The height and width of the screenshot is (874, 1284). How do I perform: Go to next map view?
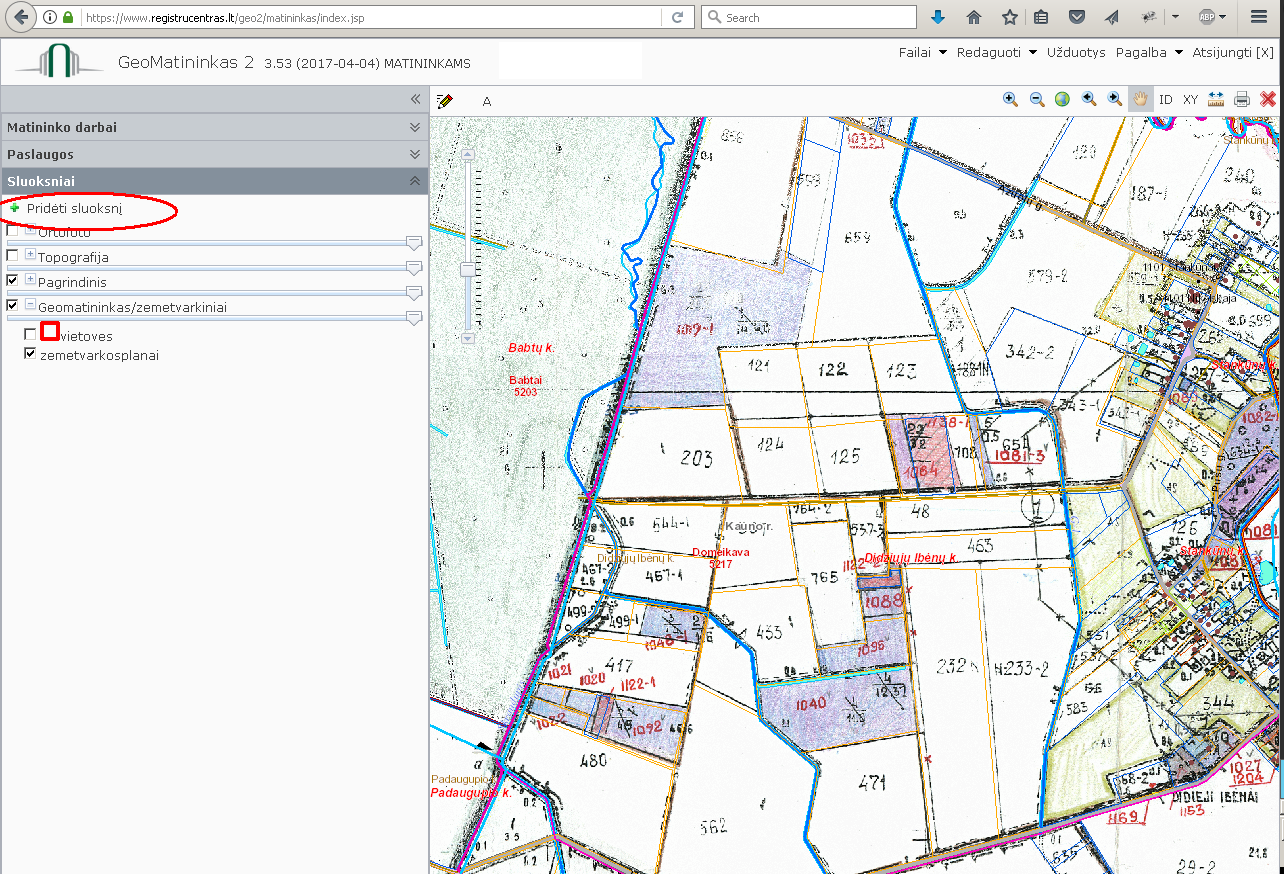click(x=1115, y=100)
